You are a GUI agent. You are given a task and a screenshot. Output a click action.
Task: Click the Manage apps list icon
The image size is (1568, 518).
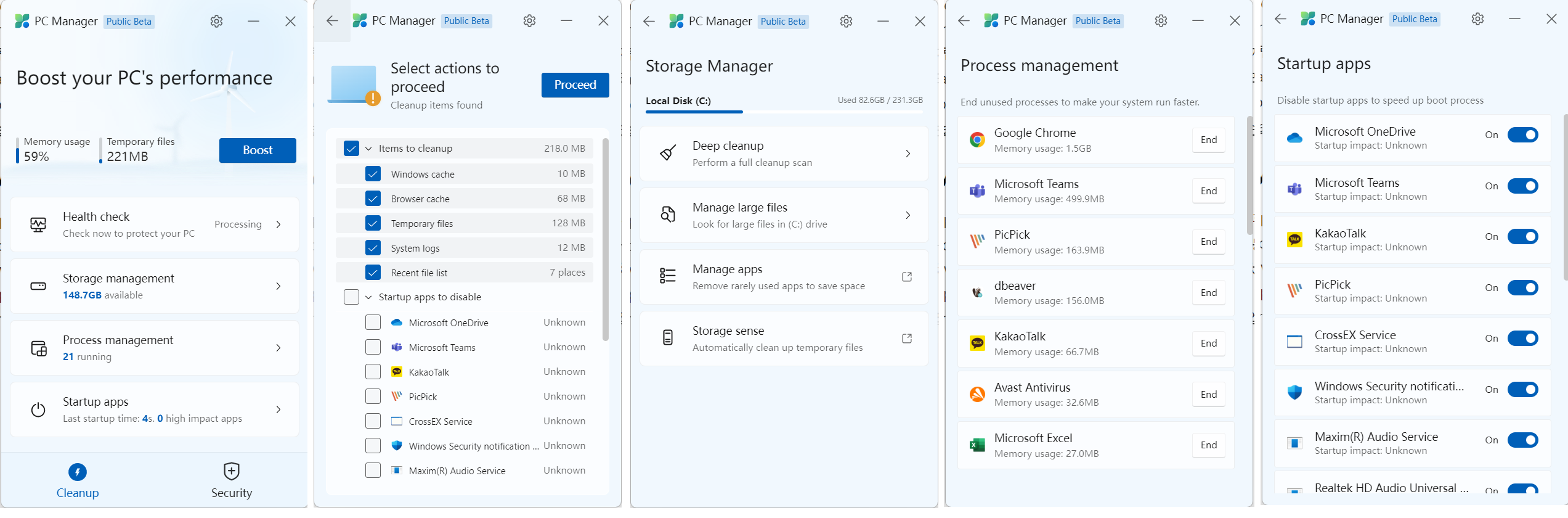(x=668, y=276)
